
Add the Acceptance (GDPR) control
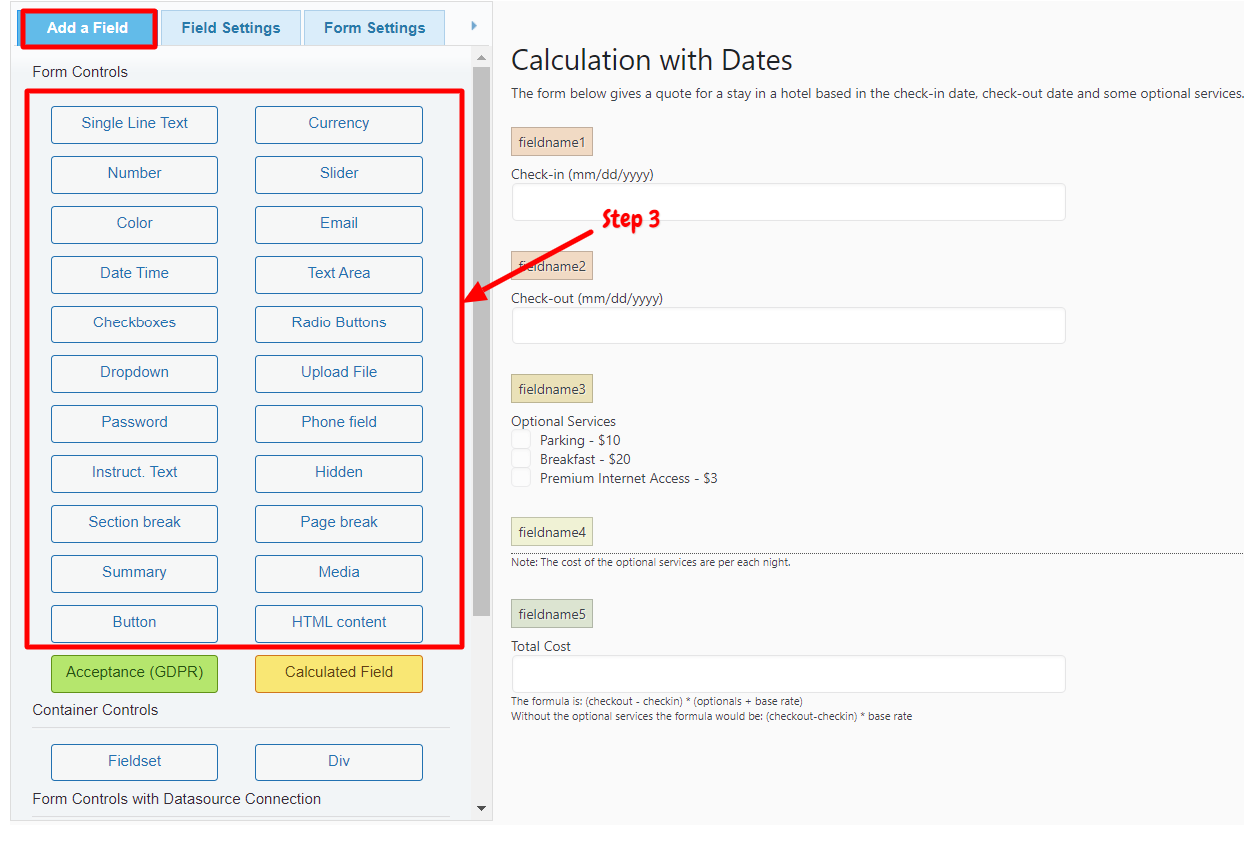coord(134,673)
